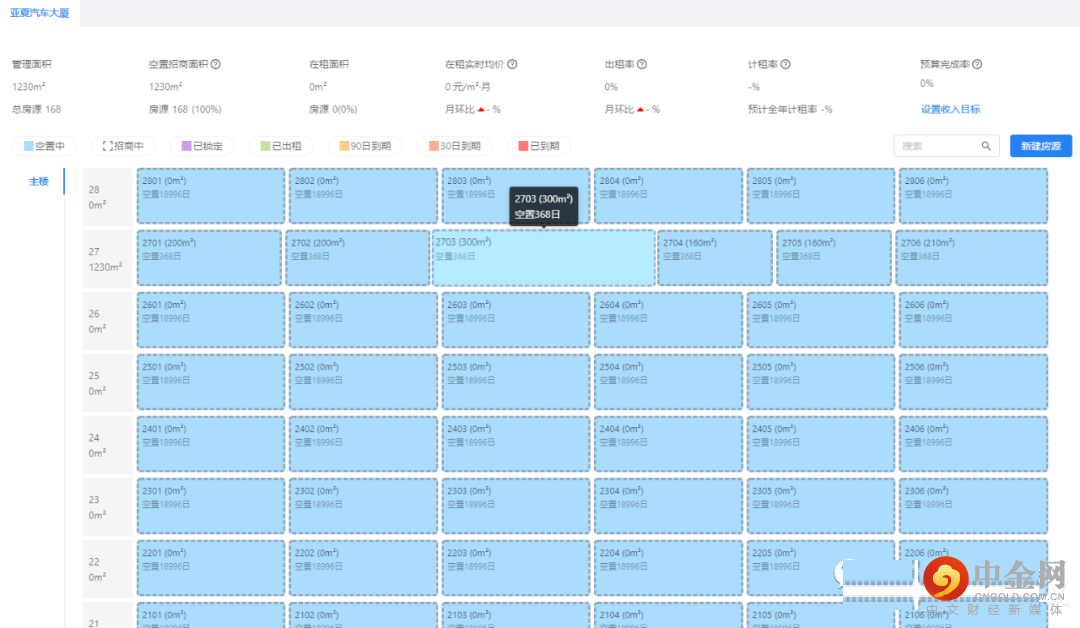The image size is (1080, 628).
Task: Select room 2802 cell
Action: pos(363,196)
